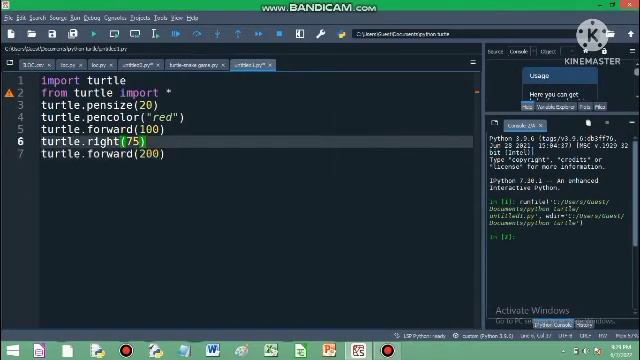This screenshot has height=360, width=640.
Task: Open the Help menu
Action: [192, 18]
